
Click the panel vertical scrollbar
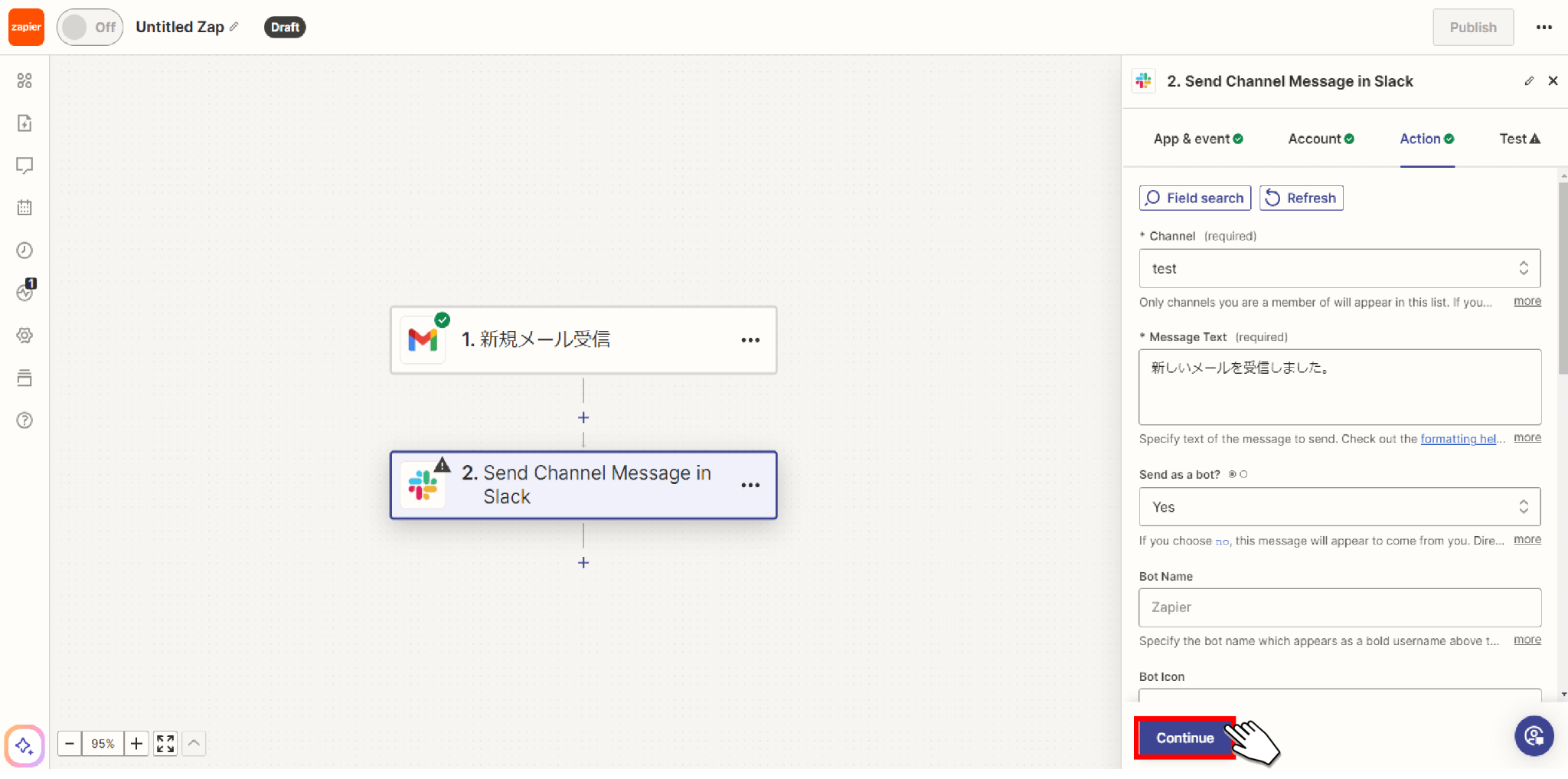click(1563, 279)
